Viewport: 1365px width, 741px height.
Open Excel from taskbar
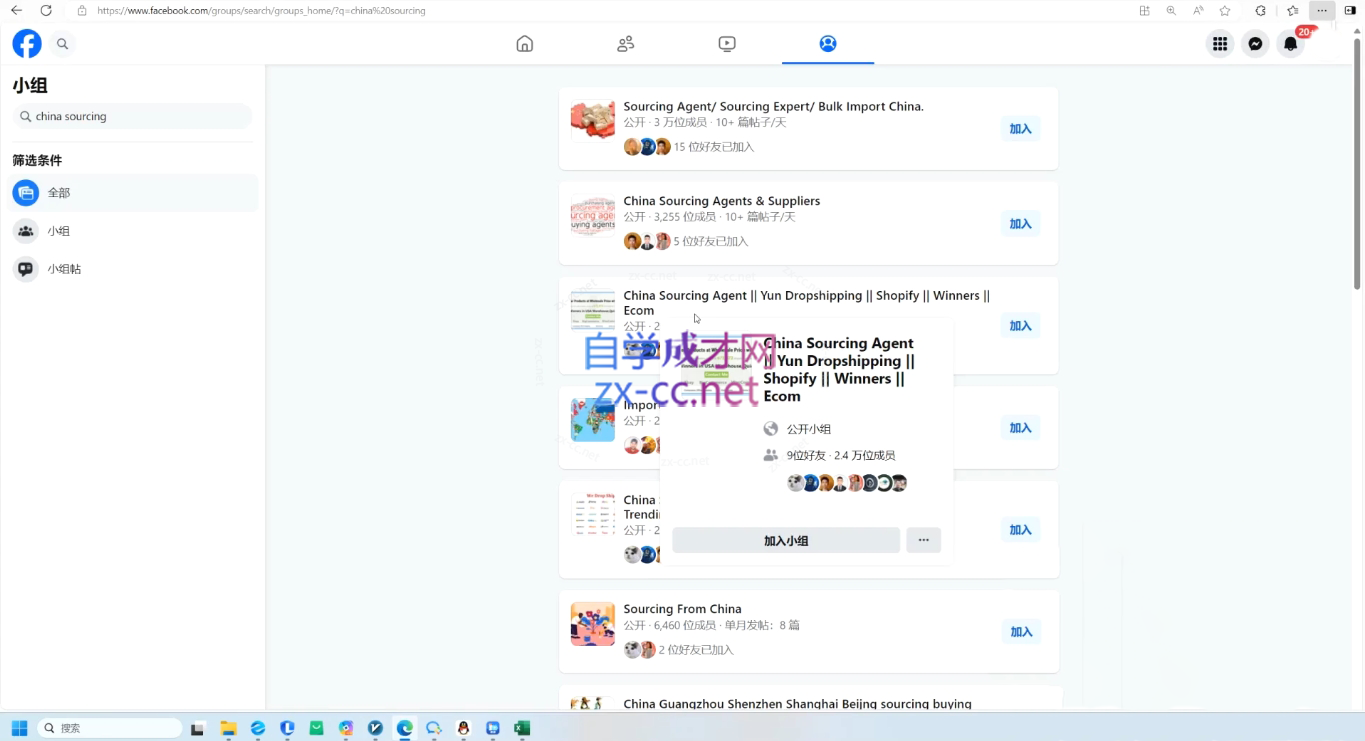pos(521,728)
